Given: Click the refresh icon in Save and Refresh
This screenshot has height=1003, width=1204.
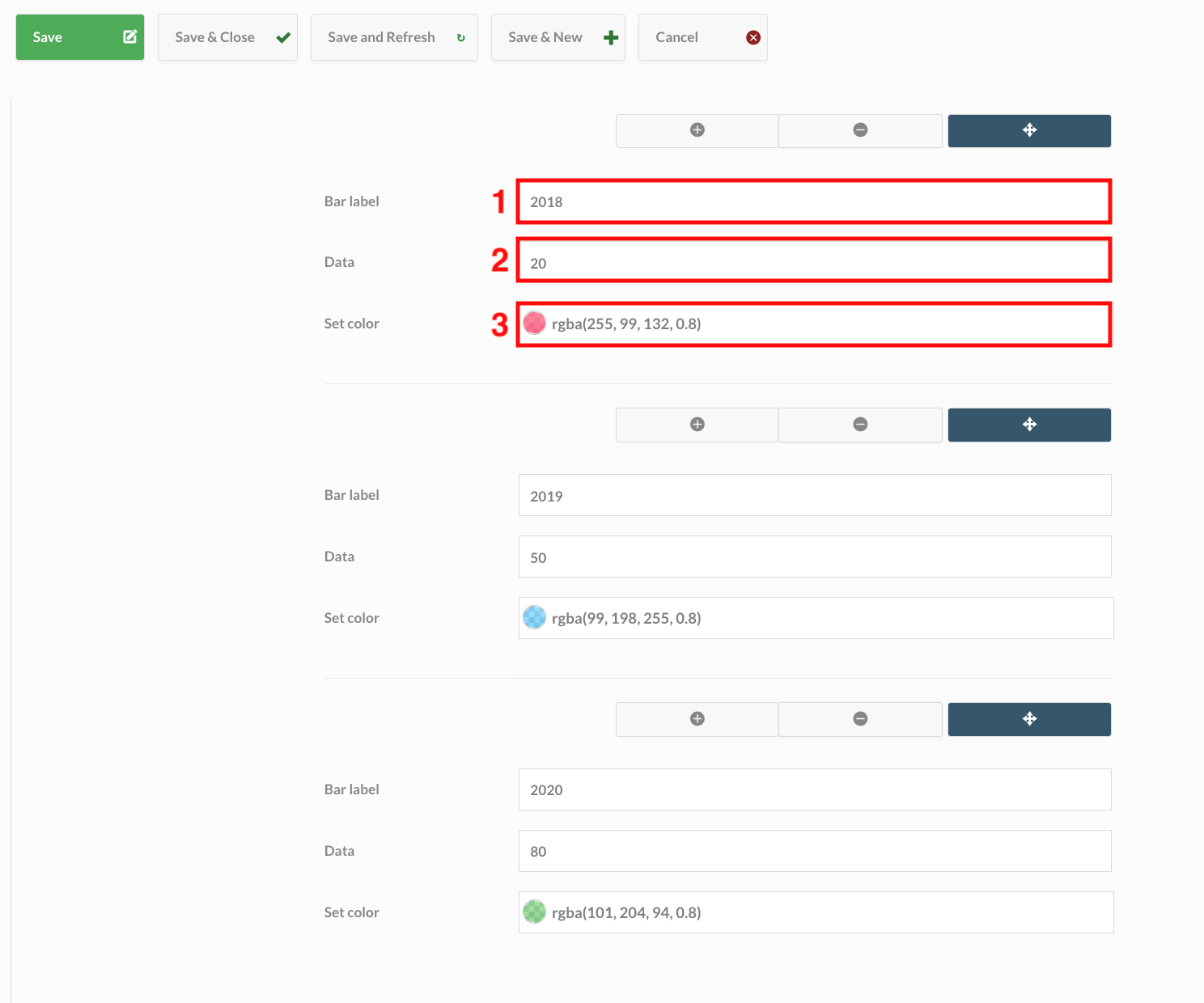Looking at the screenshot, I should pos(460,37).
